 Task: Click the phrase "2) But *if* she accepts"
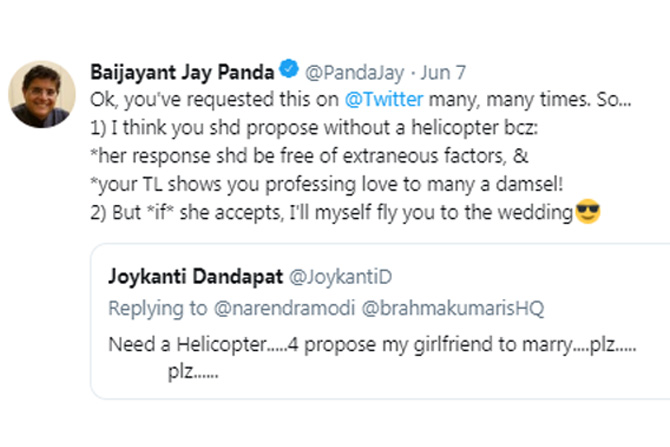click(180, 212)
